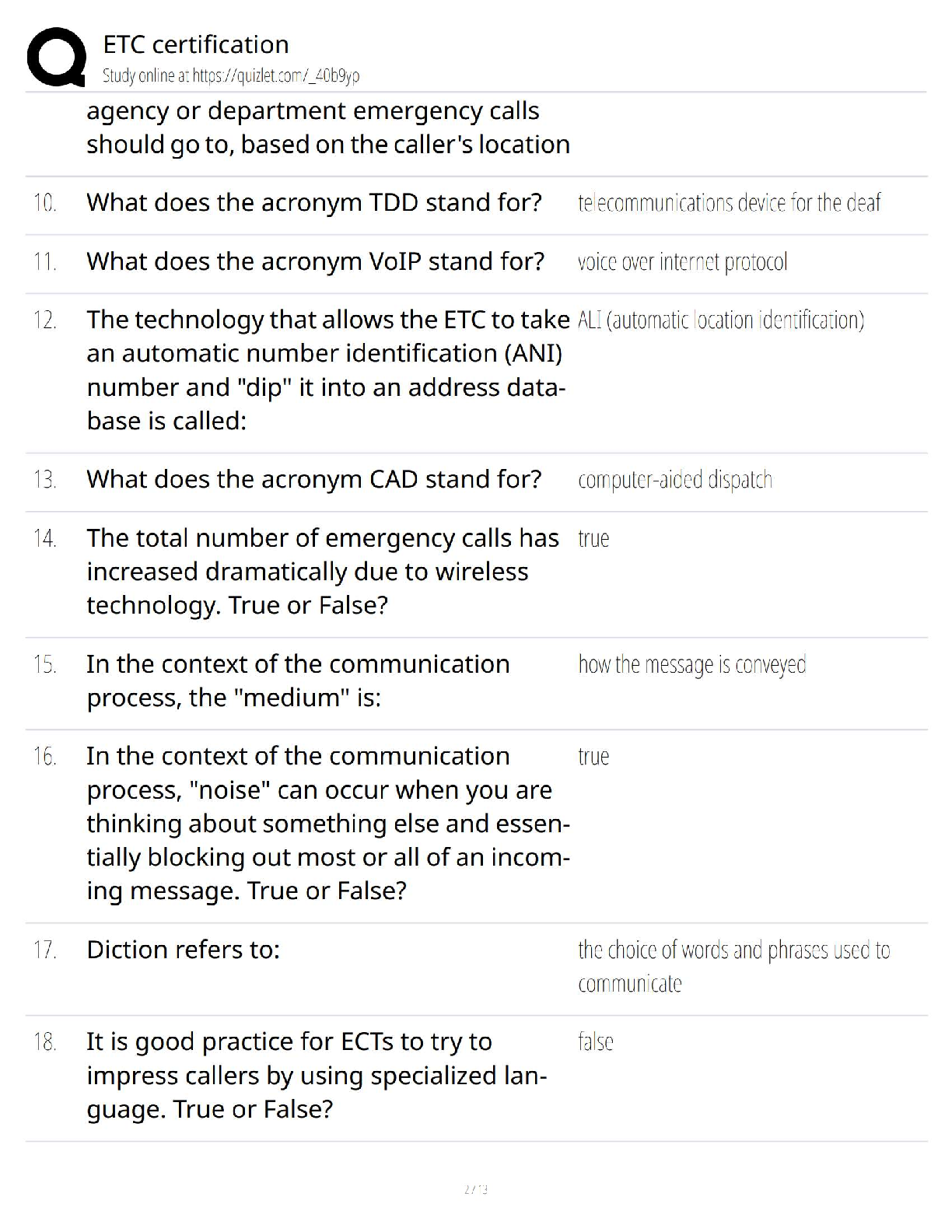The width and height of the screenshot is (952, 1232).
Task: Click the ALI automatic location identification answer
Action: [x=721, y=320]
